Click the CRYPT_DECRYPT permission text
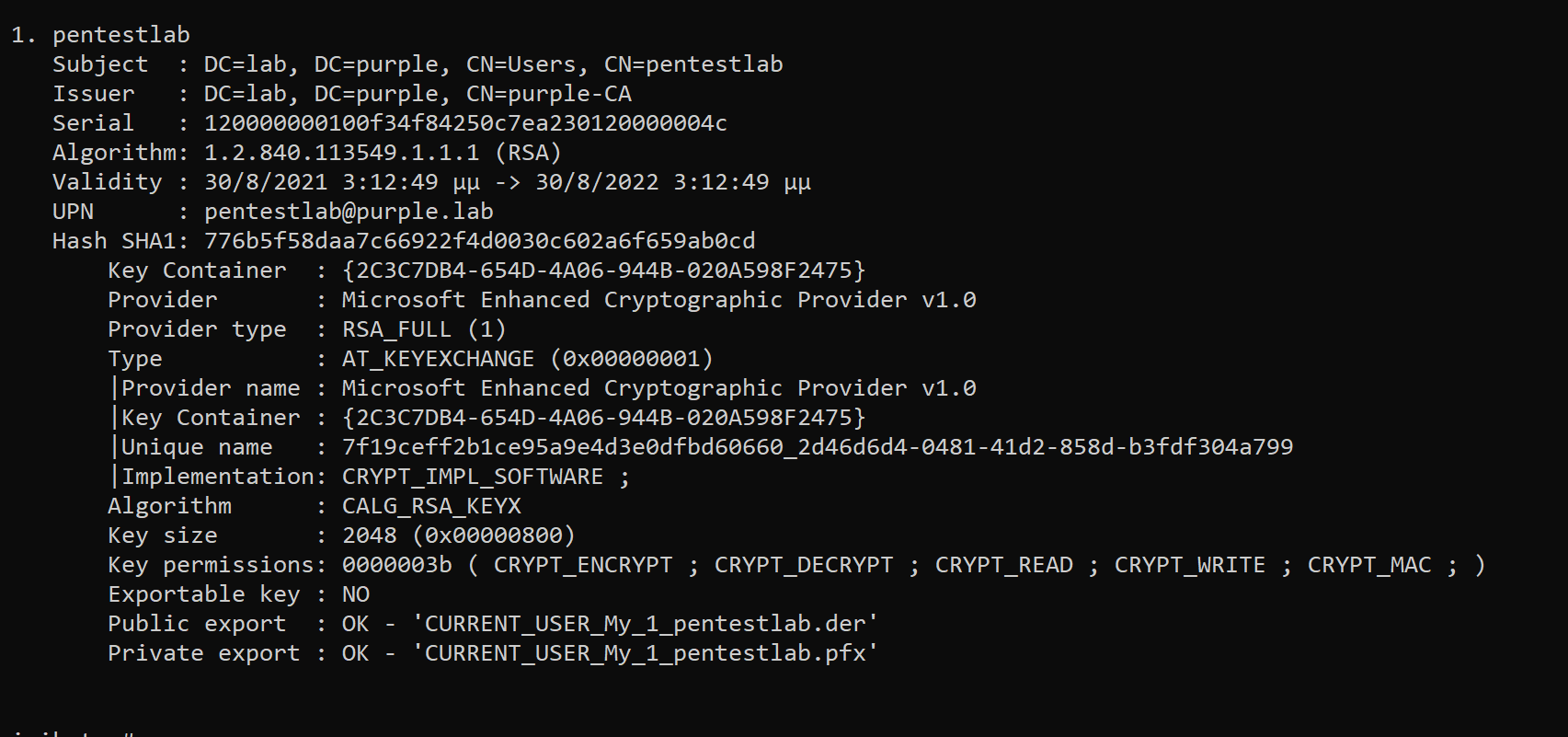The width and height of the screenshot is (1568, 737). [803, 565]
